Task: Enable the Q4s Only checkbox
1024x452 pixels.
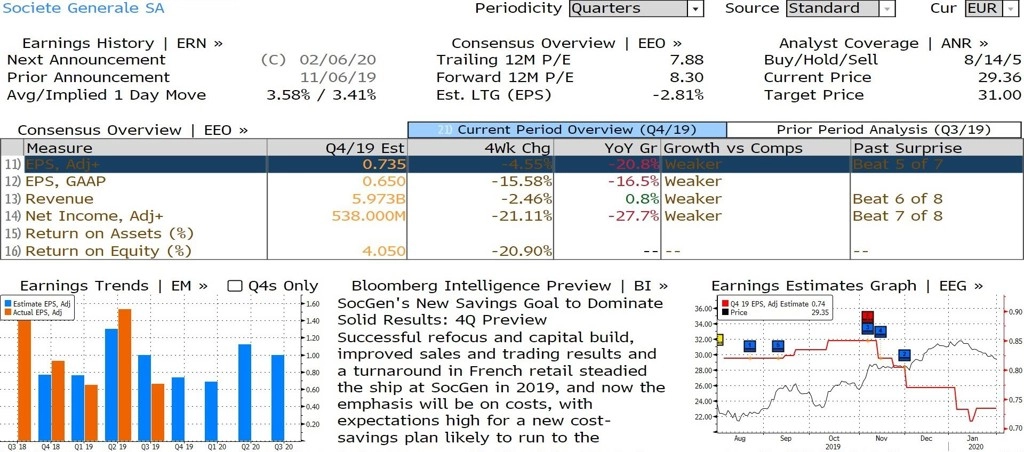Action: point(234,286)
